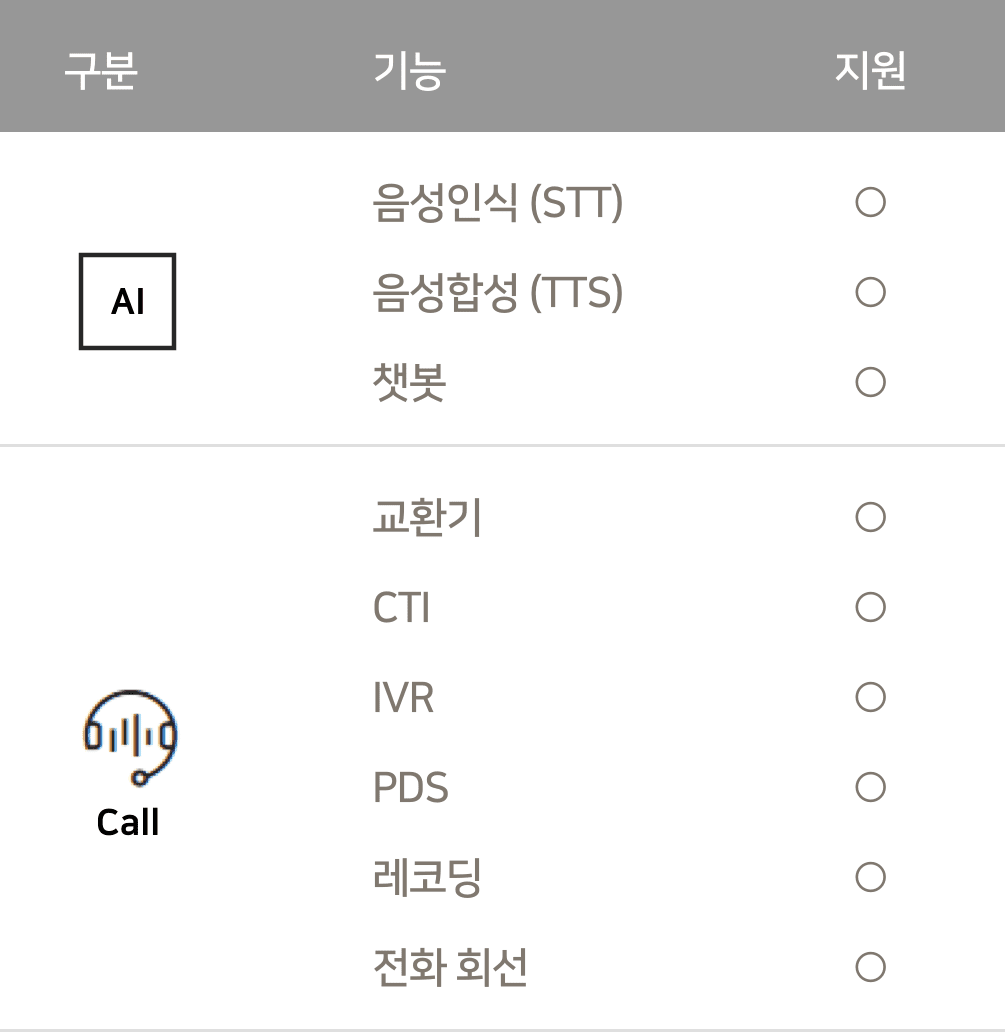This screenshot has height=1032, width=1005.
Task: Click the support circle for 레코딩
Action: (x=870, y=877)
